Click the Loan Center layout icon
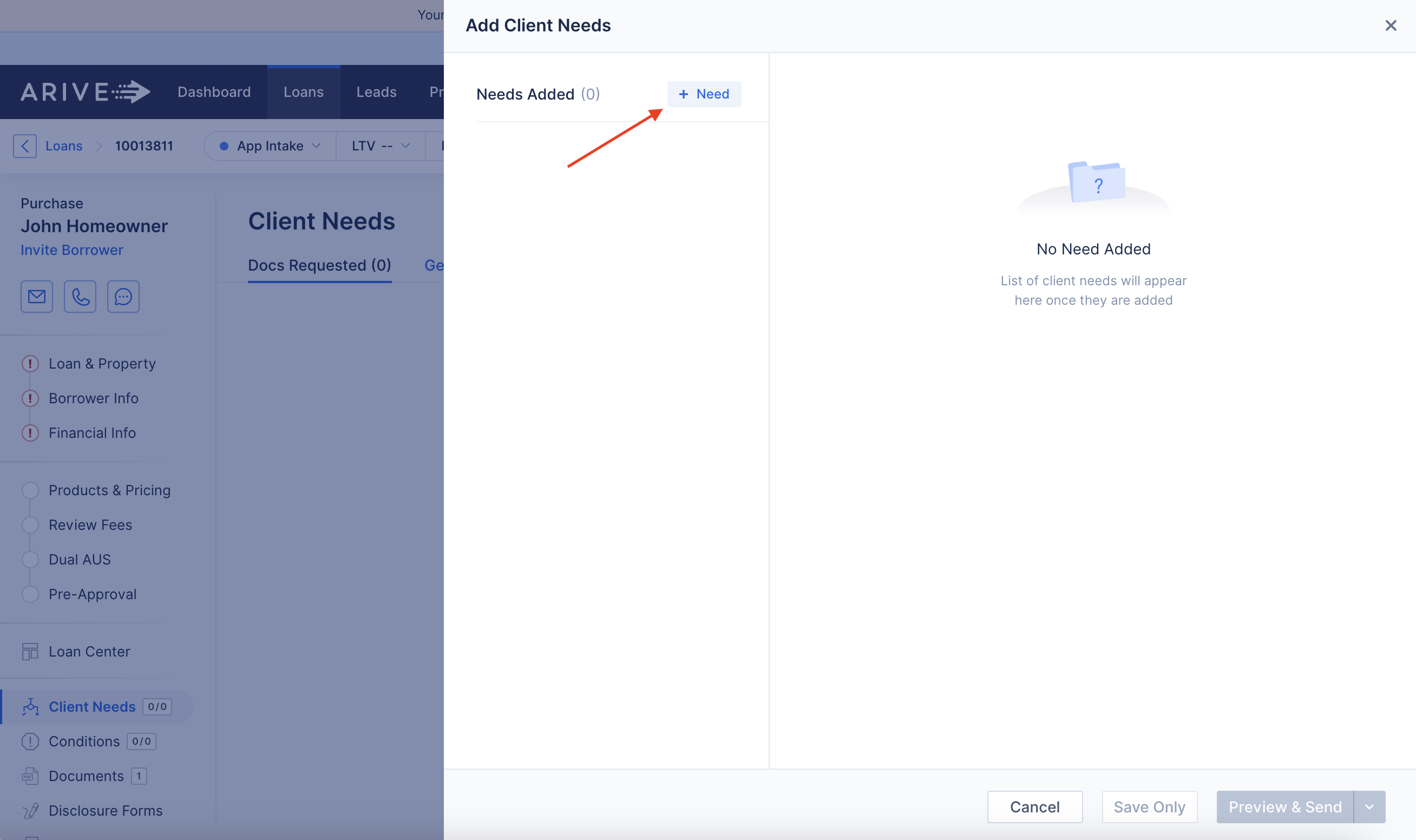 pyautogui.click(x=30, y=652)
